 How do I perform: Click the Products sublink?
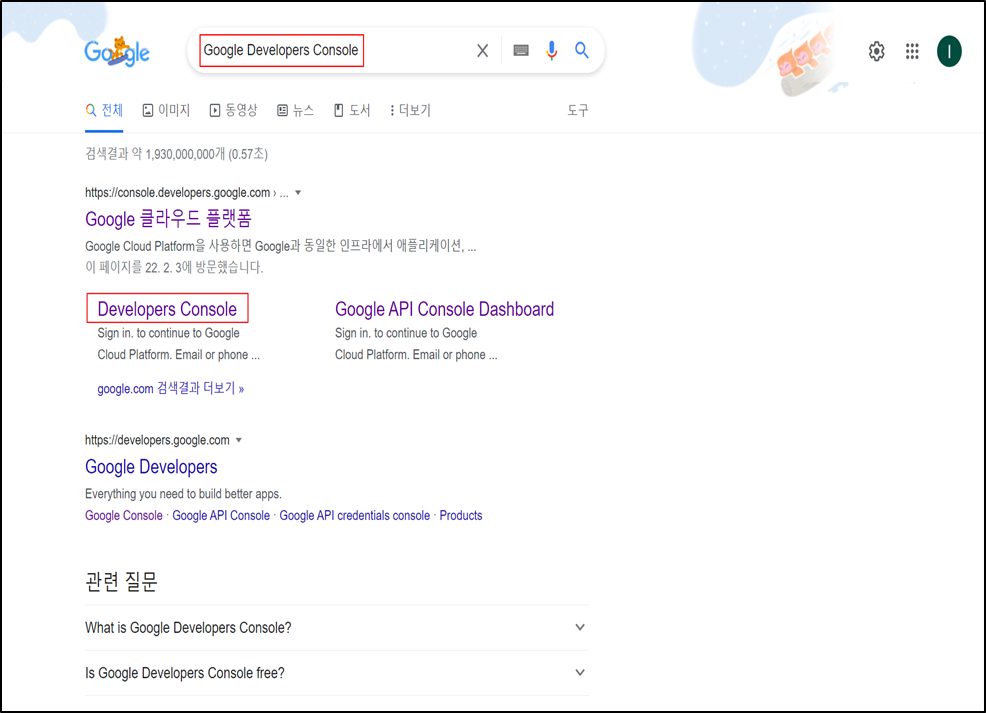461,516
